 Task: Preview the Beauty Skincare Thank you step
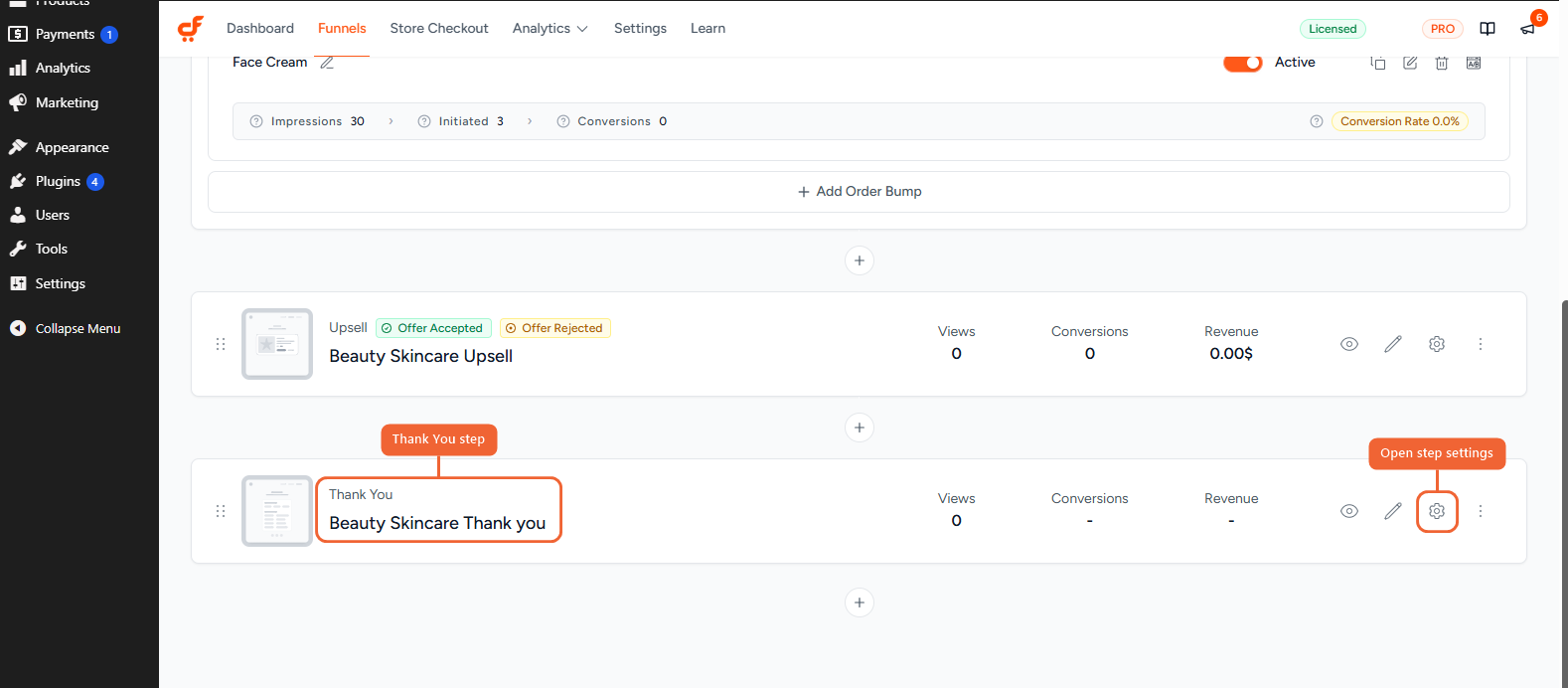[x=1349, y=511]
